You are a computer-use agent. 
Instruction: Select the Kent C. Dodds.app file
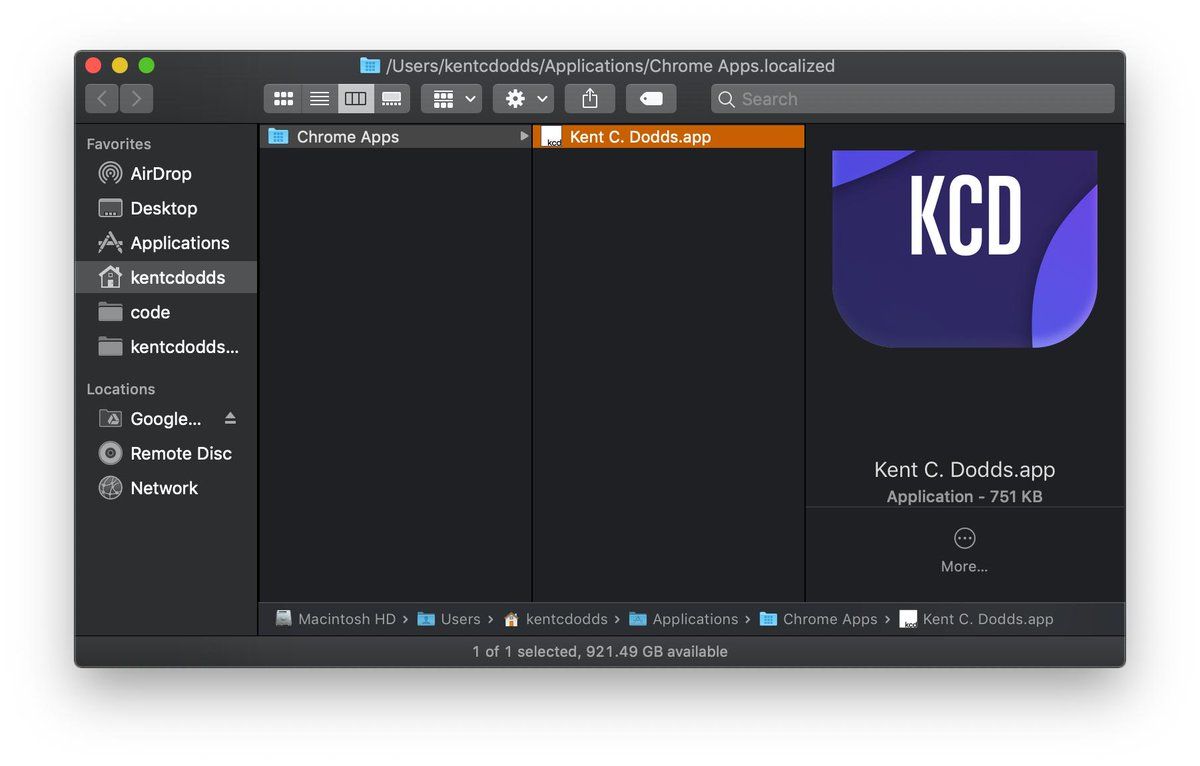pos(640,137)
